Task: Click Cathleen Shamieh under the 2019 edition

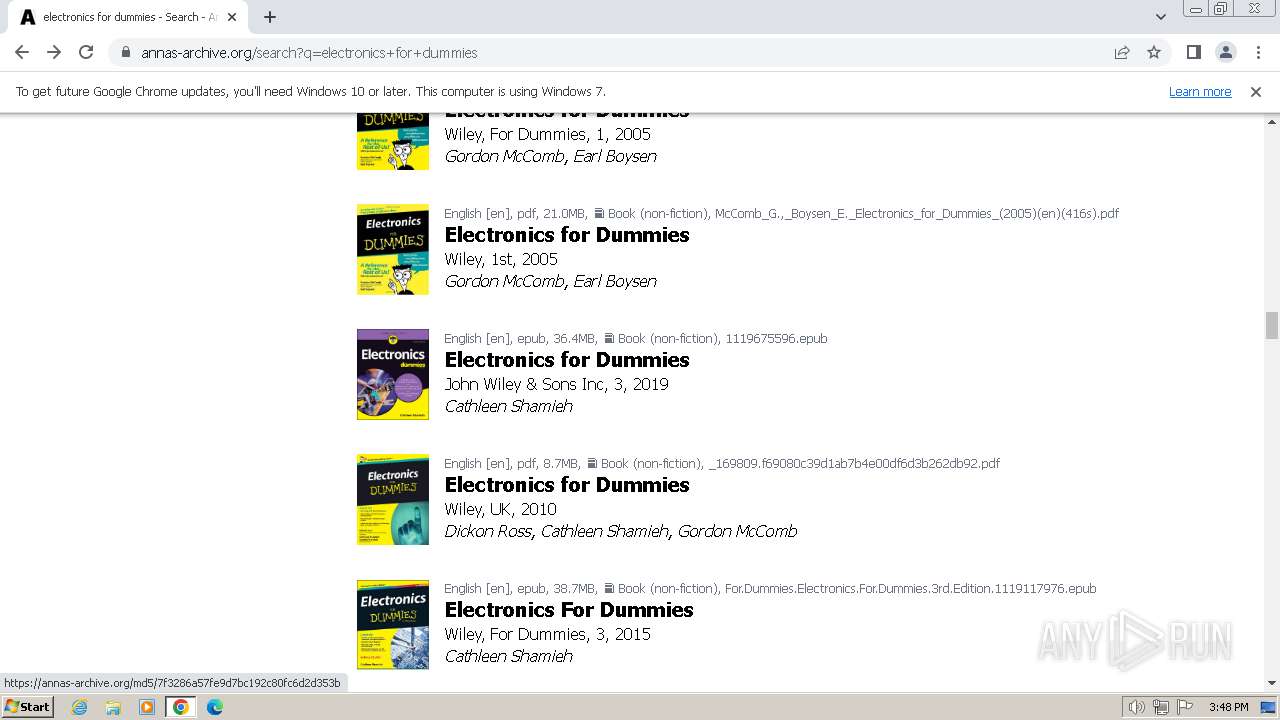Action: [508, 406]
